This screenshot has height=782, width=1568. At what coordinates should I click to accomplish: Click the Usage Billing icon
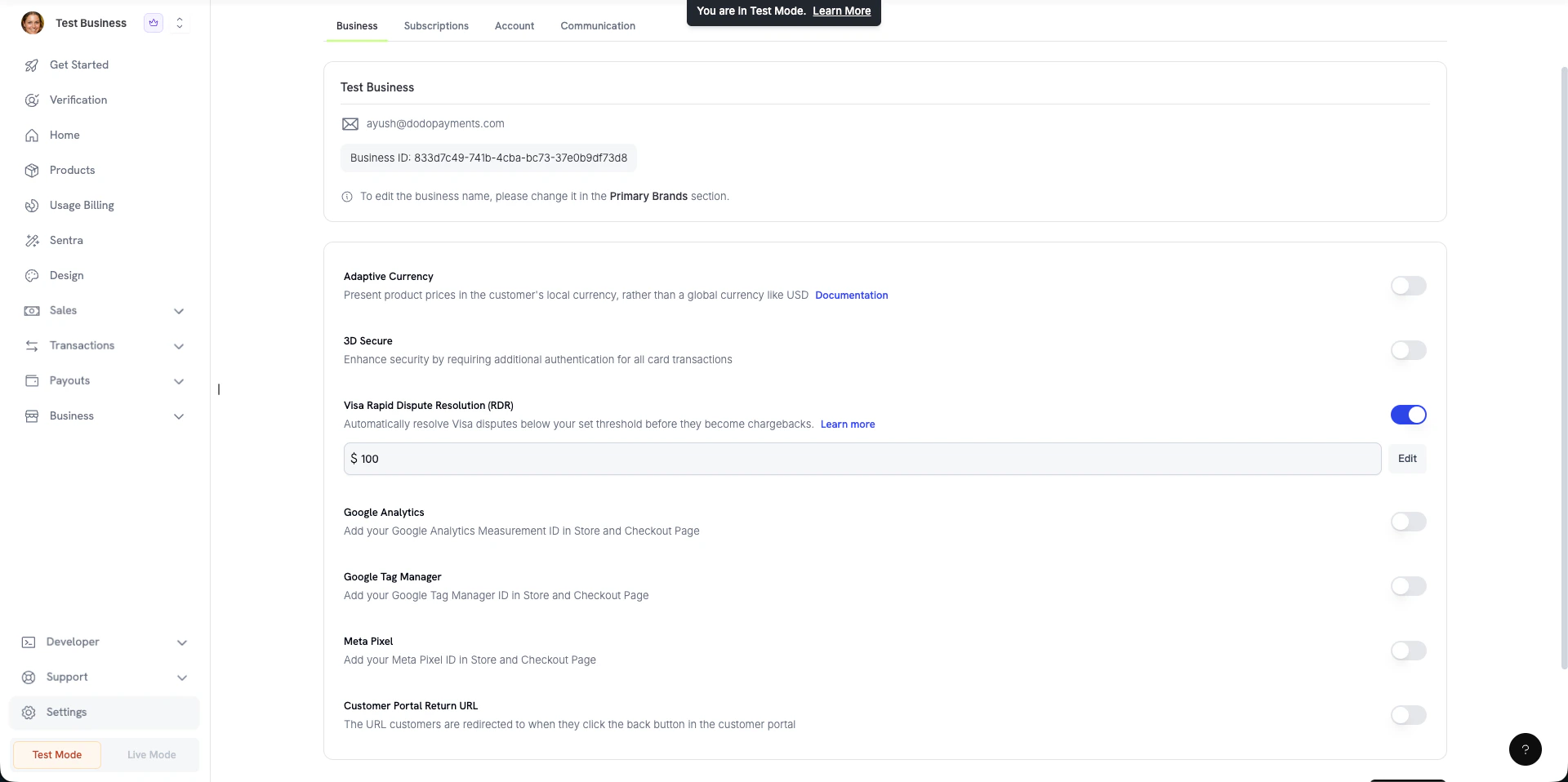pyautogui.click(x=32, y=206)
